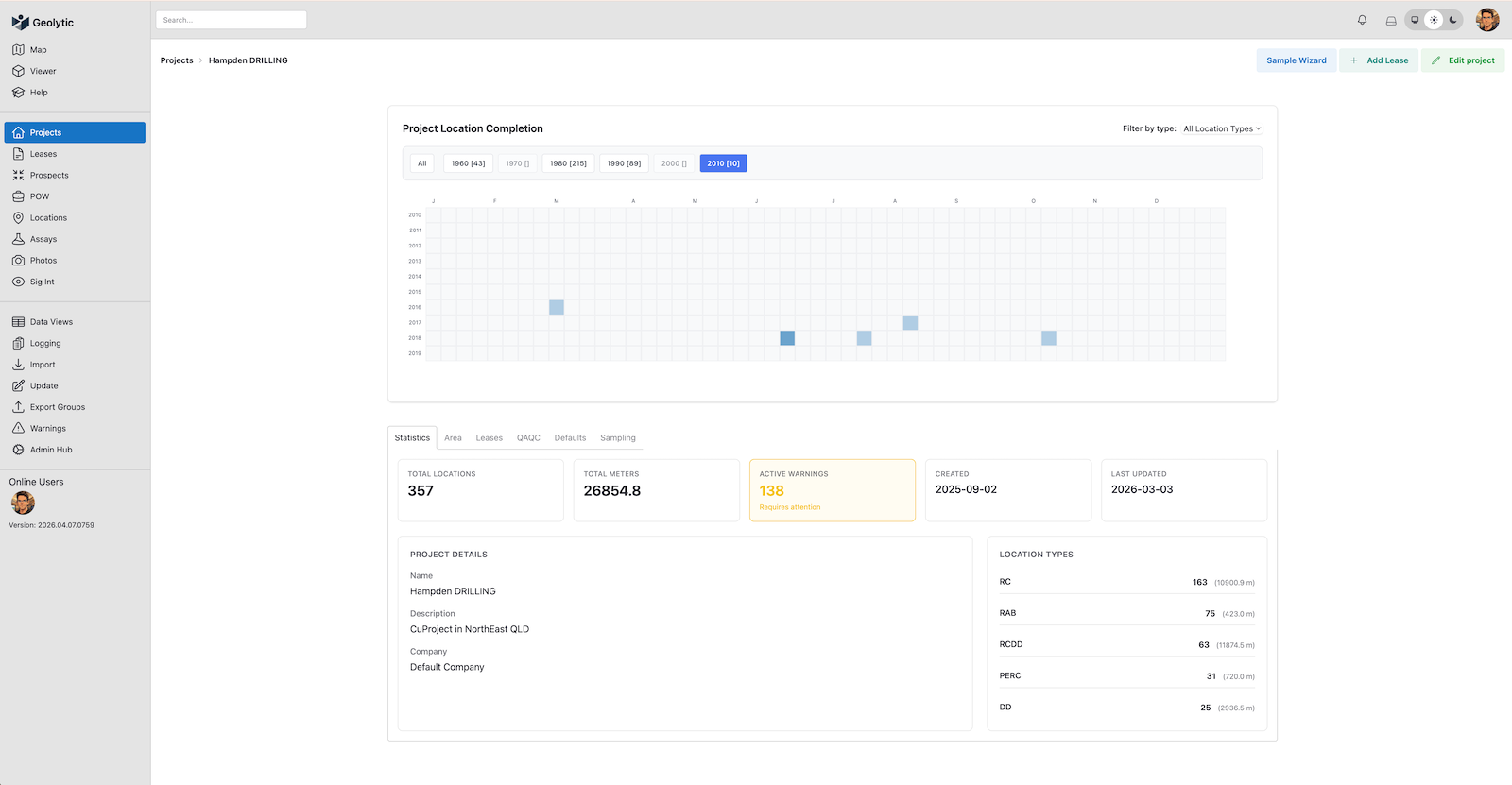Select the 2000 decade filter
The image size is (1512, 785).
tap(674, 163)
